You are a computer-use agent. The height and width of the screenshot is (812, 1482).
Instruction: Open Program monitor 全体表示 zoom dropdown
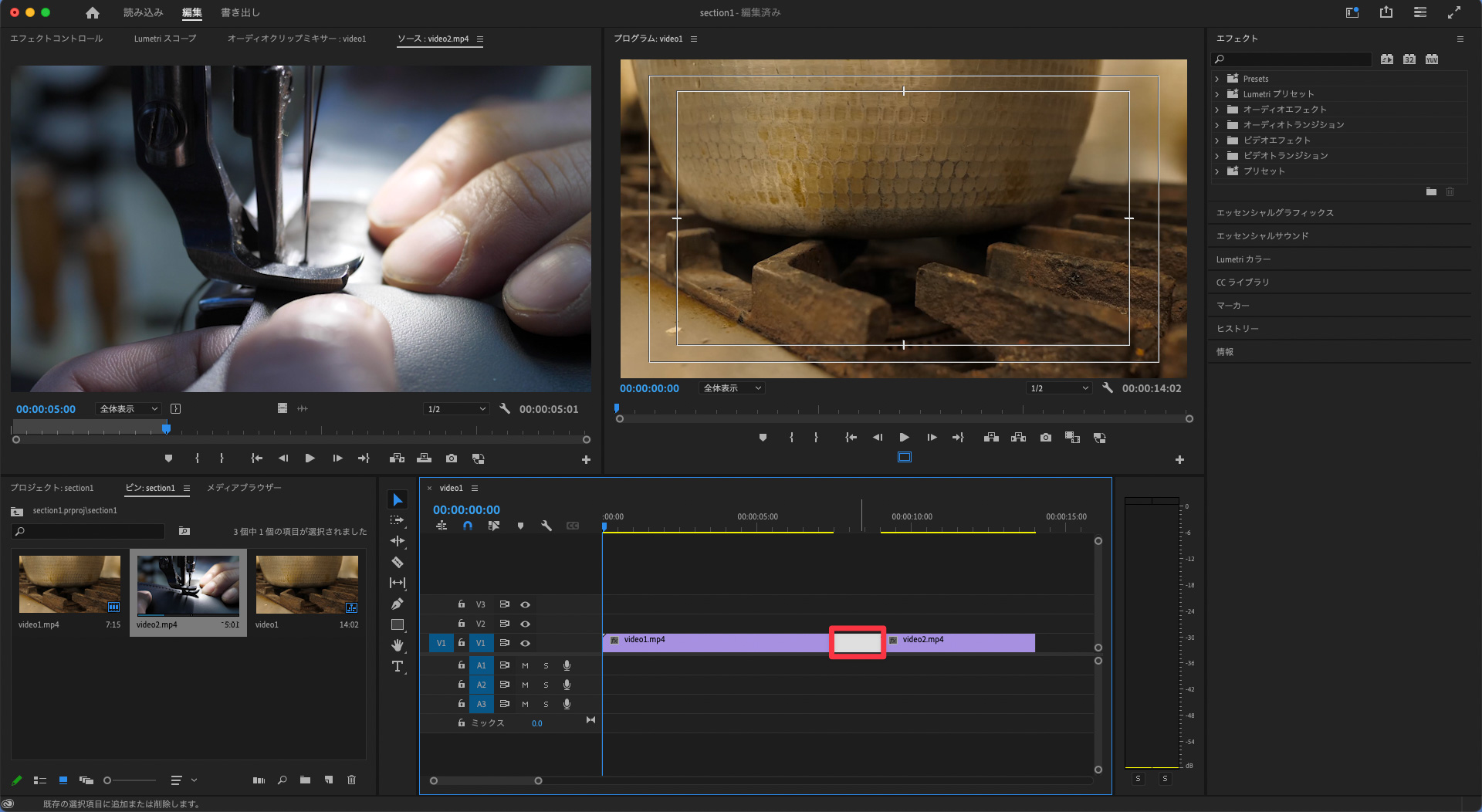point(731,388)
